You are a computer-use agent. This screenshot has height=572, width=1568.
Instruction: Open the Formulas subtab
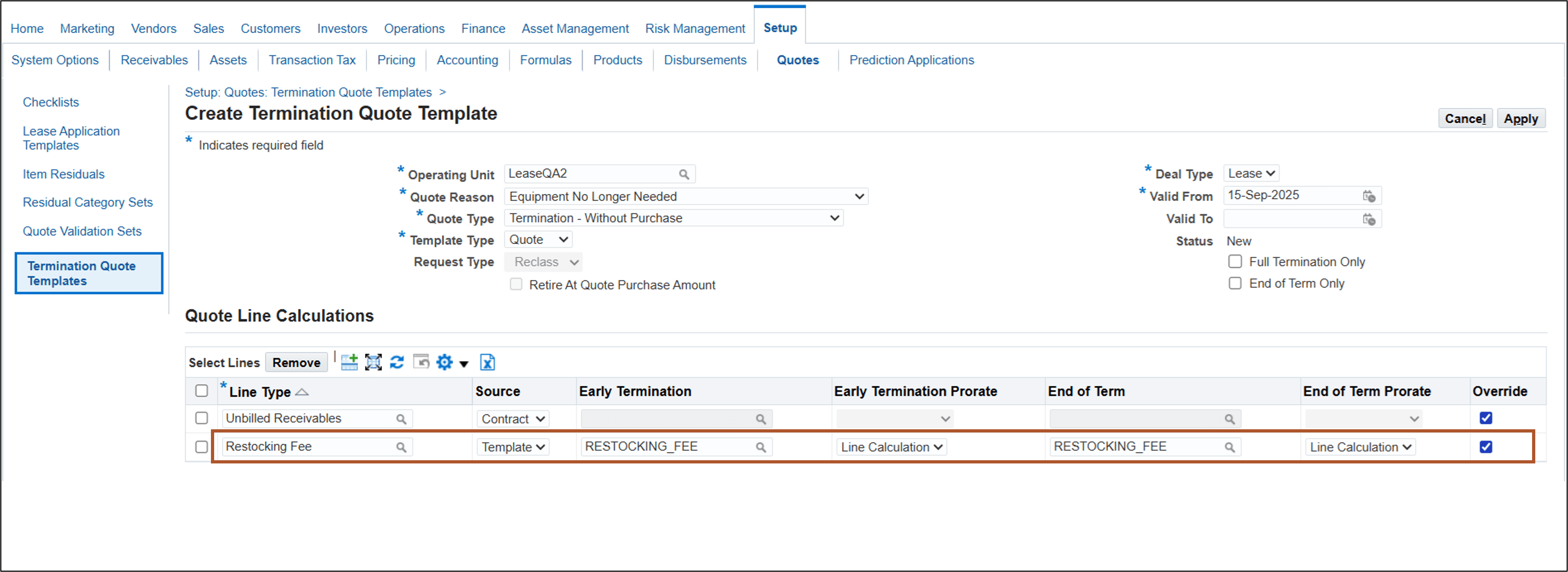[x=545, y=60]
